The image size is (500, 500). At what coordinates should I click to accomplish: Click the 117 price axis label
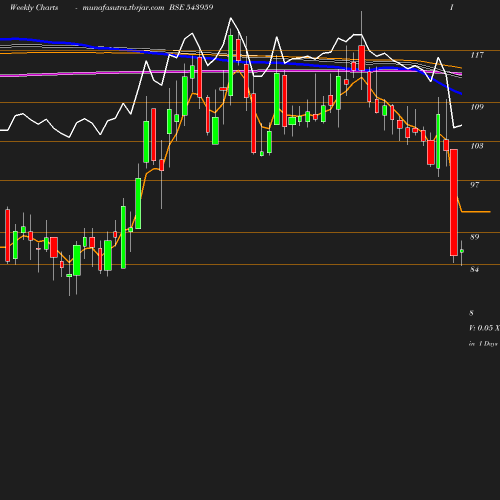point(477,55)
